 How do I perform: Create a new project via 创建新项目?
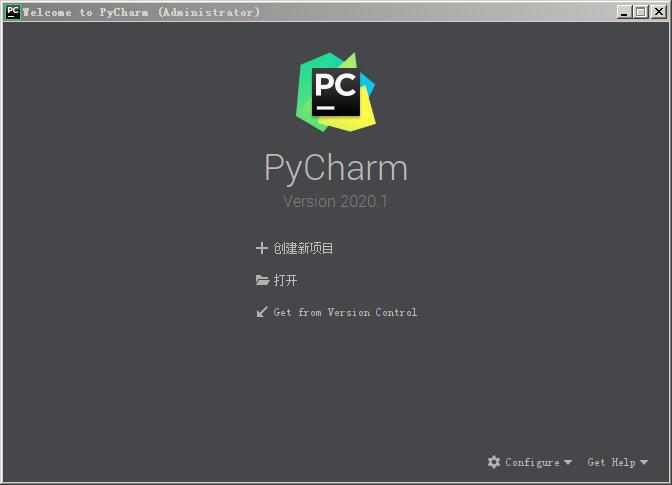coord(303,248)
